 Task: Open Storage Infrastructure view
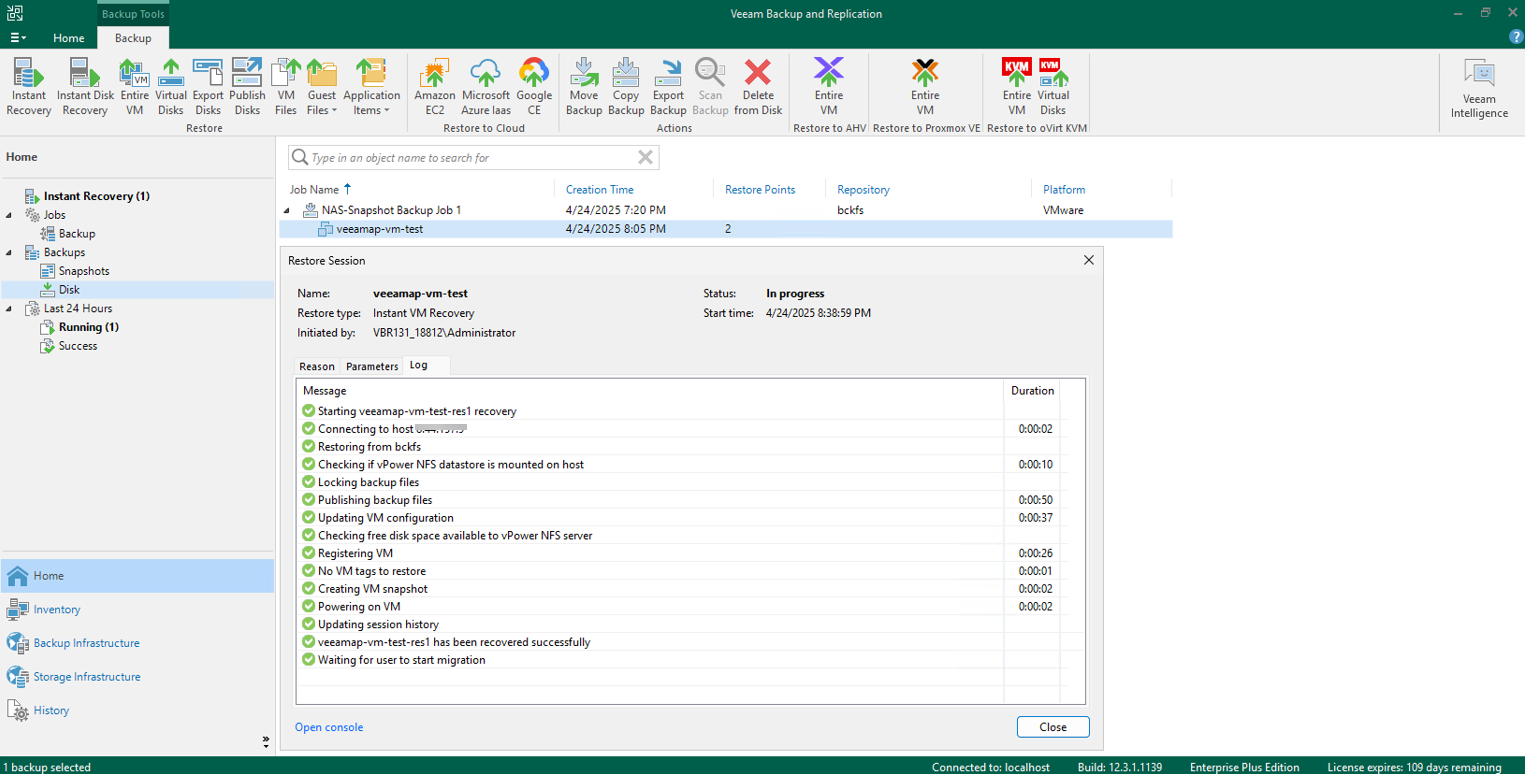137,677
